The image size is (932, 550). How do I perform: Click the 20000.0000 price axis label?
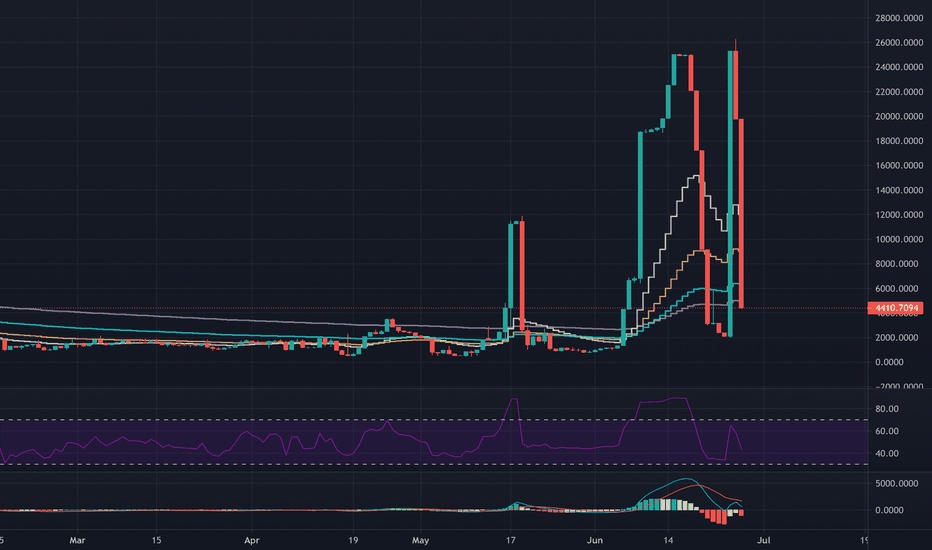coord(899,117)
